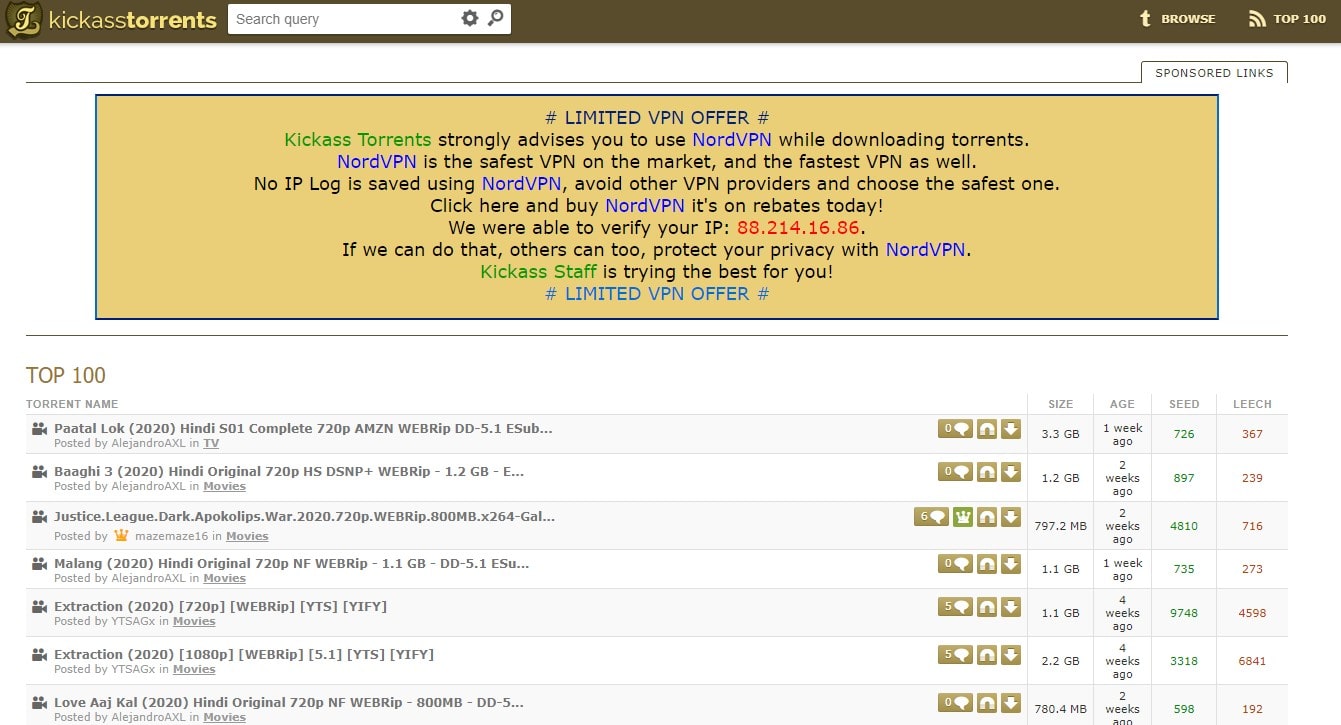Click the size value 3.3 GB
The height and width of the screenshot is (725, 1341).
click(x=1060, y=434)
